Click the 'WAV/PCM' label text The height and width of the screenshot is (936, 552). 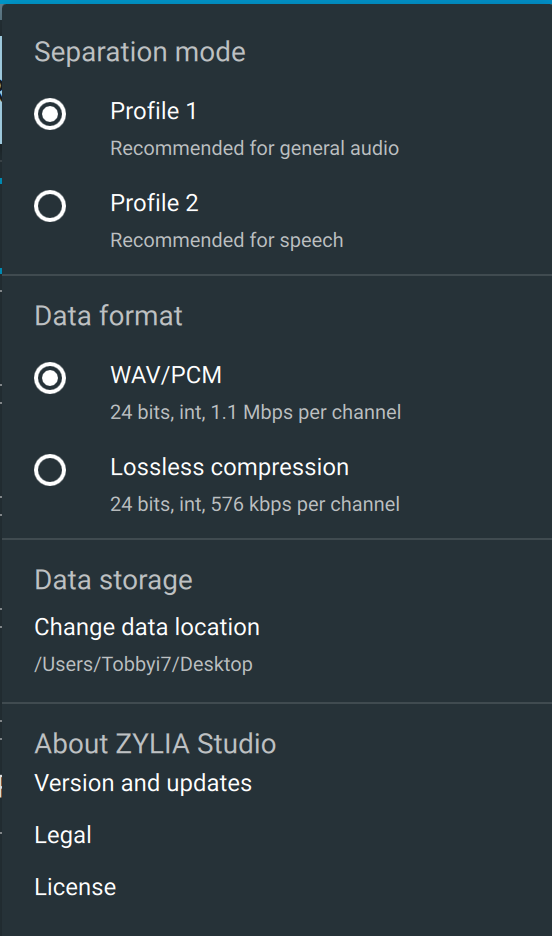(x=166, y=375)
